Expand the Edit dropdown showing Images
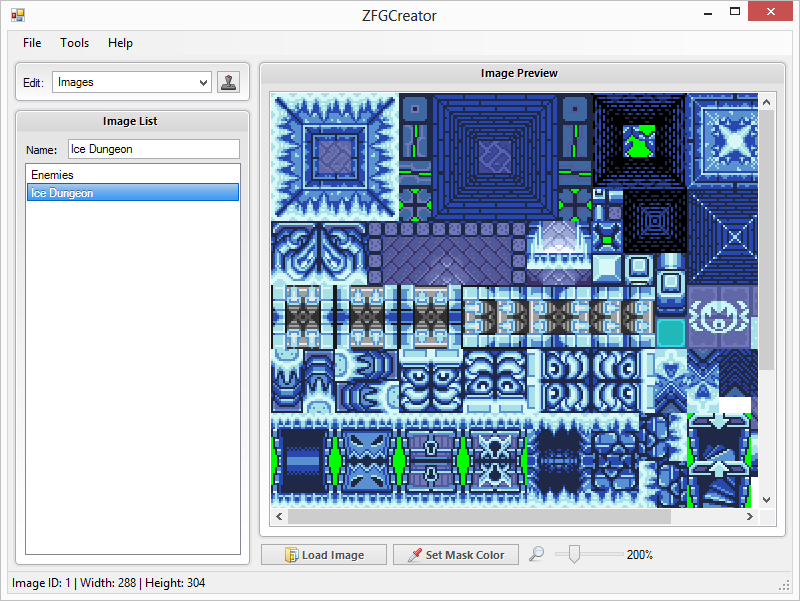800x601 pixels. (x=132, y=82)
